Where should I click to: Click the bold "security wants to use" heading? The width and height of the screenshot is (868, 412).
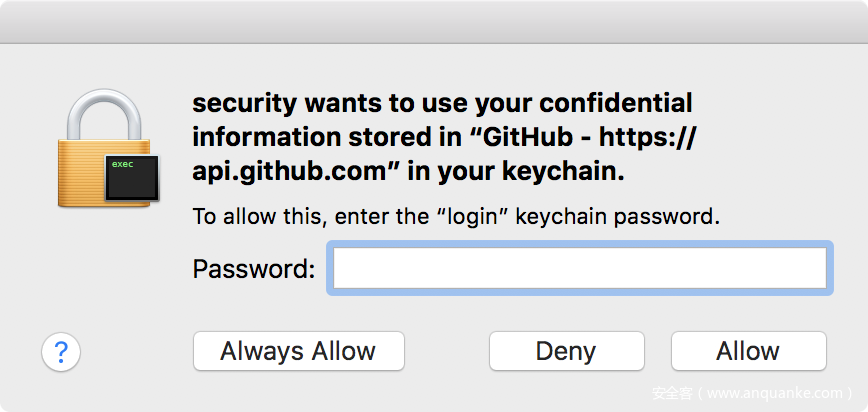(x=349, y=103)
